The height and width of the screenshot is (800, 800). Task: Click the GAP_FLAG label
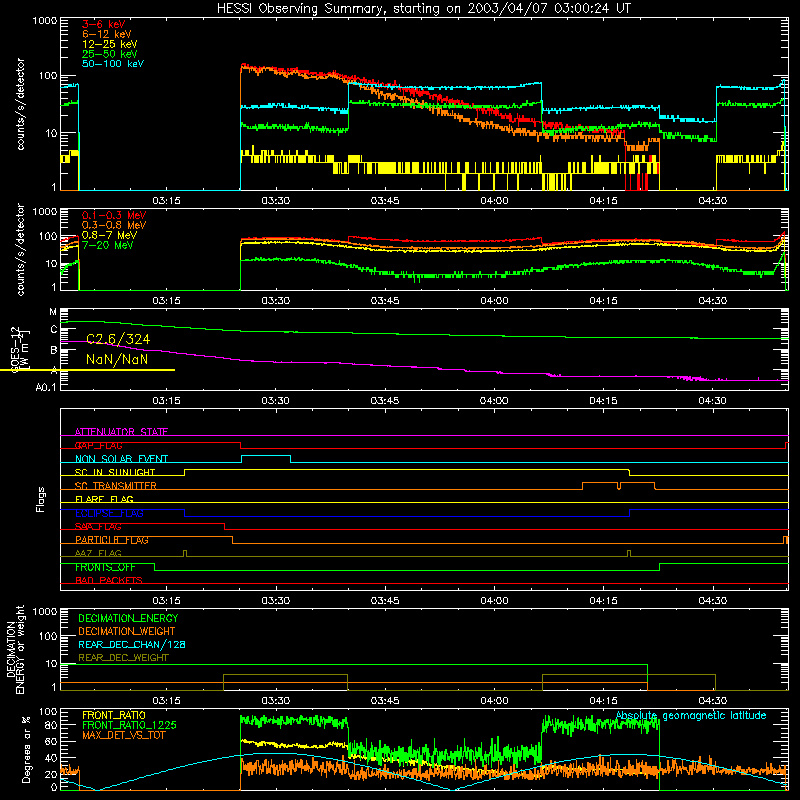click(x=98, y=445)
